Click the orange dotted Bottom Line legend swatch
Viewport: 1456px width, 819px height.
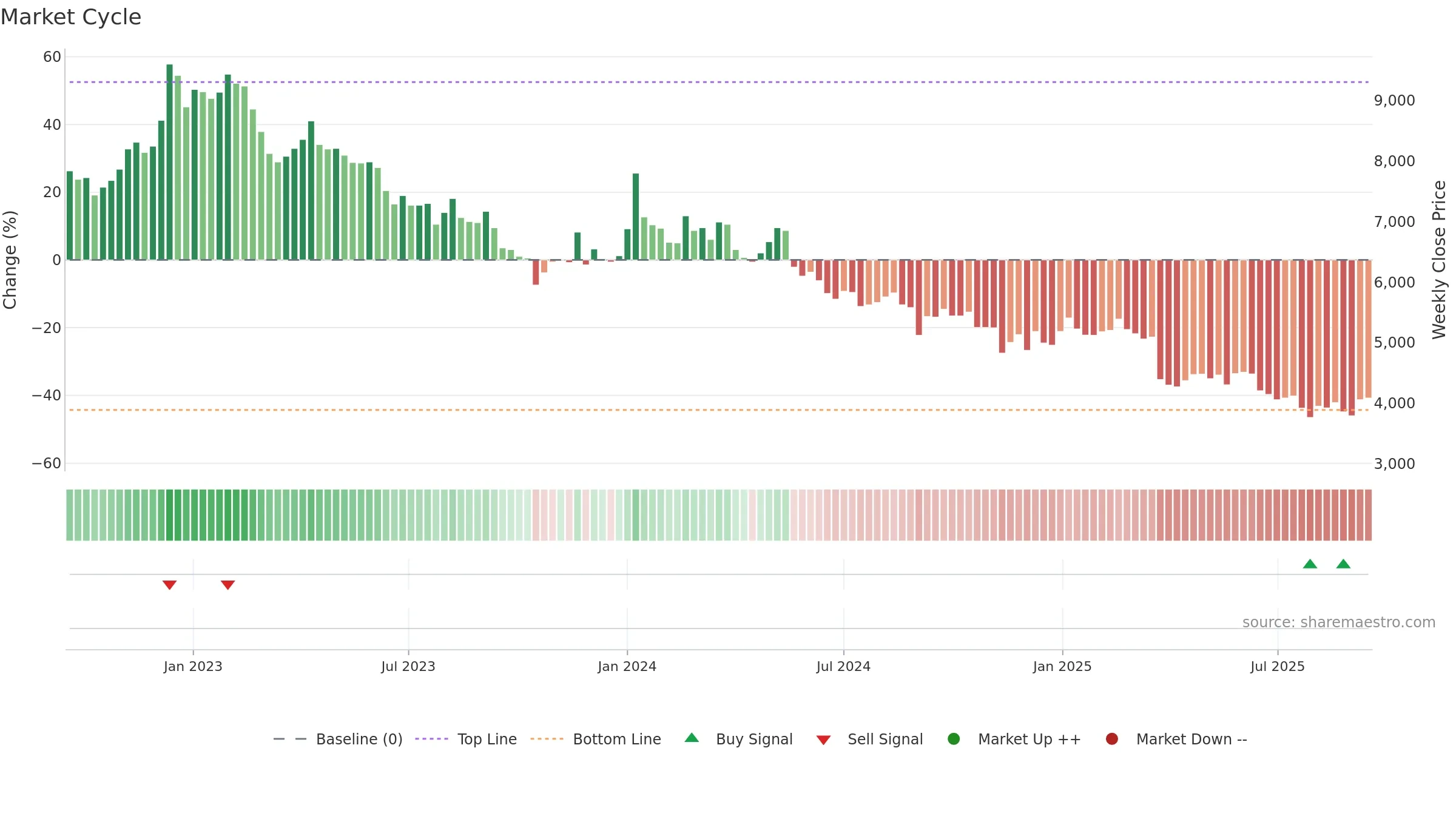(547, 739)
